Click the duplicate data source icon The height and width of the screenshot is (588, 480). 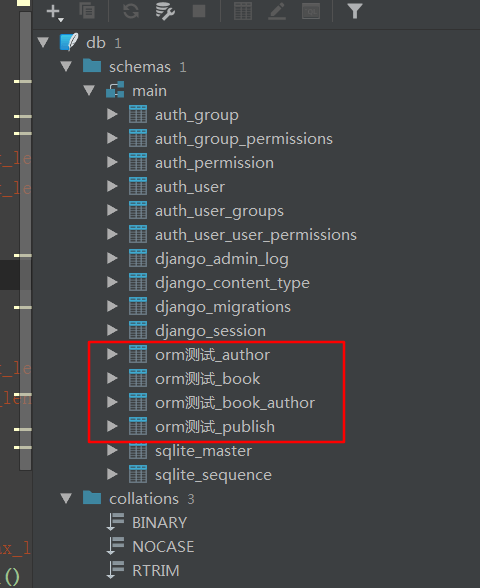[x=87, y=11]
